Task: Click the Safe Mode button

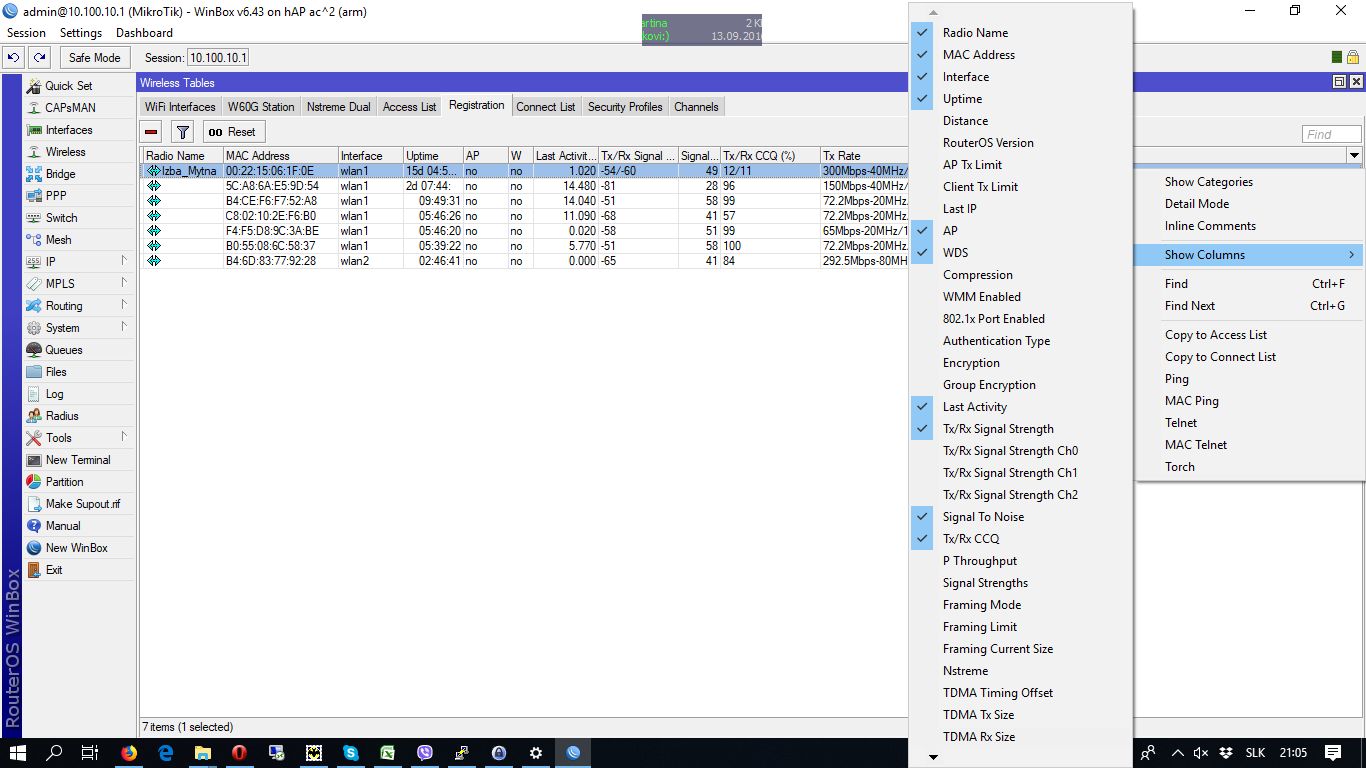Action: pyautogui.click(x=95, y=58)
